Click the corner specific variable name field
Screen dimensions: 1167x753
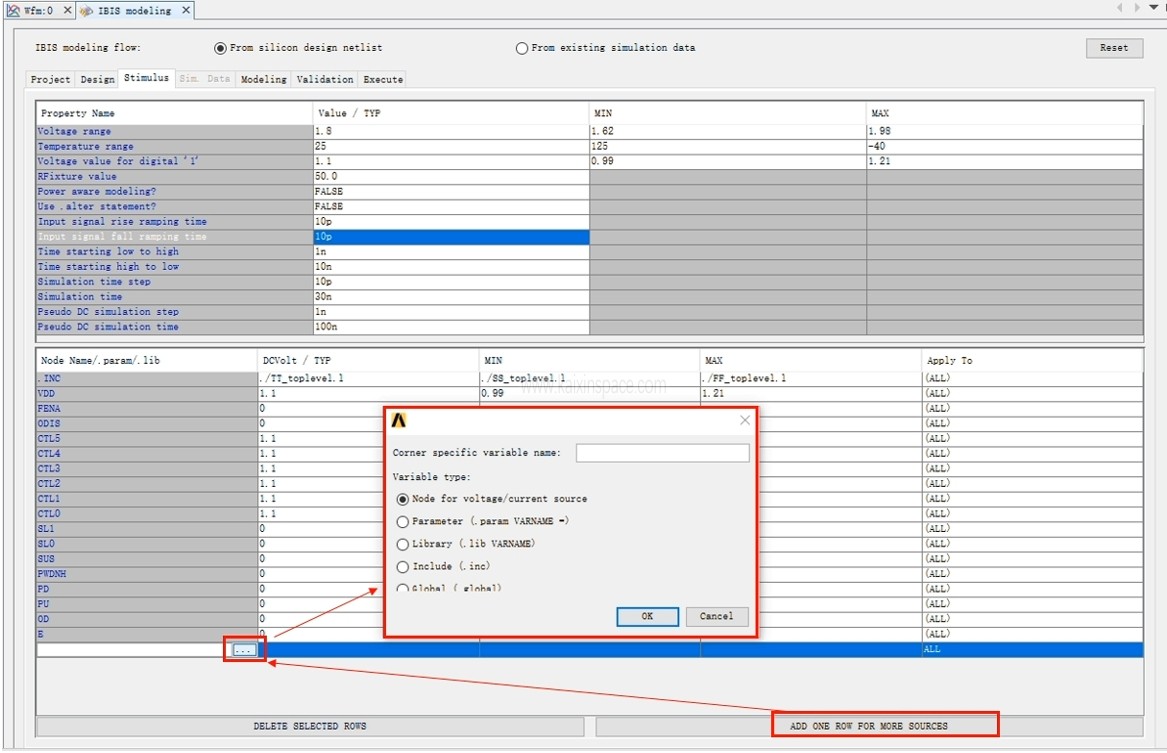(x=662, y=453)
